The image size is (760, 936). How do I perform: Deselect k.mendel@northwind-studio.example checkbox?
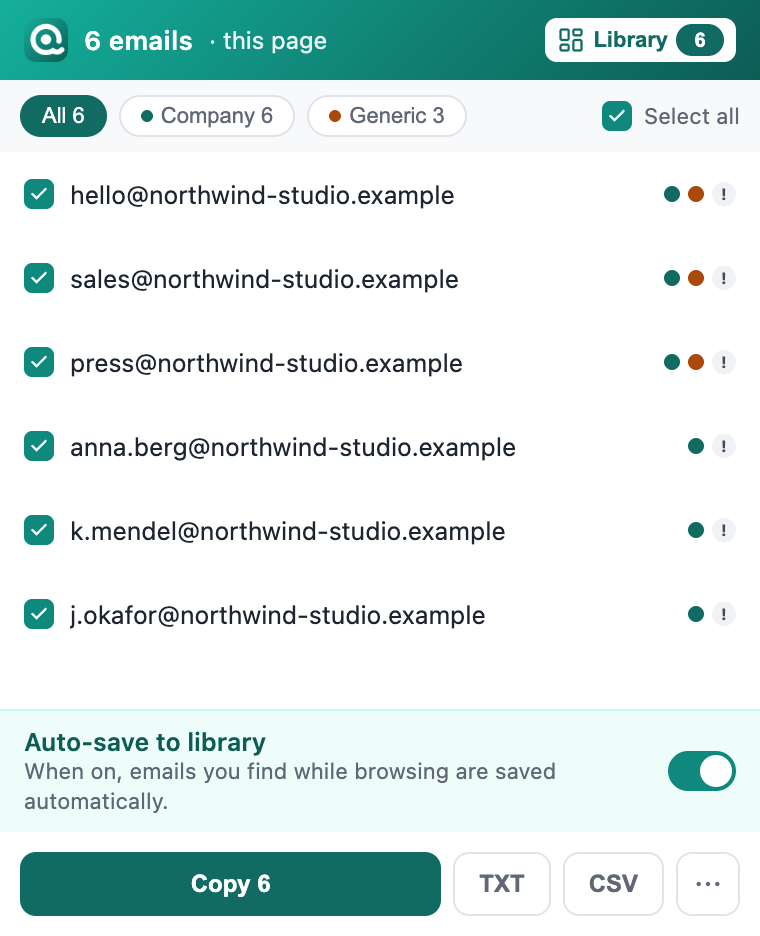pos(39,531)
